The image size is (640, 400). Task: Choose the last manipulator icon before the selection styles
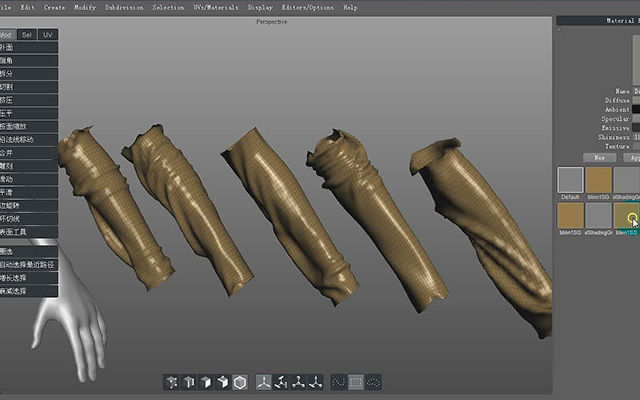click(315, 382)
